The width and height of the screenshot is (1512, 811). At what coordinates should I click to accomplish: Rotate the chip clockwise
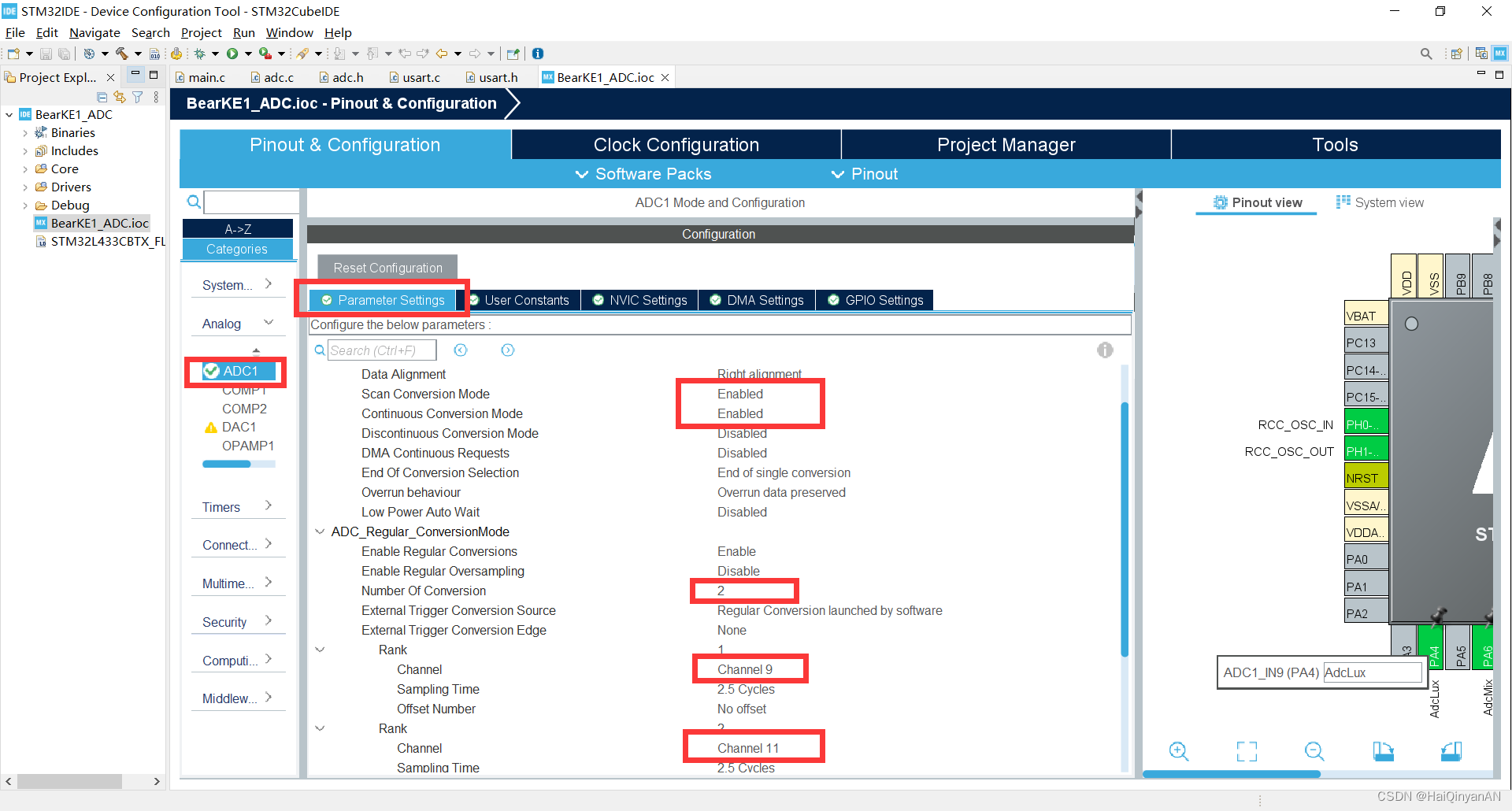click(1383, 751)
